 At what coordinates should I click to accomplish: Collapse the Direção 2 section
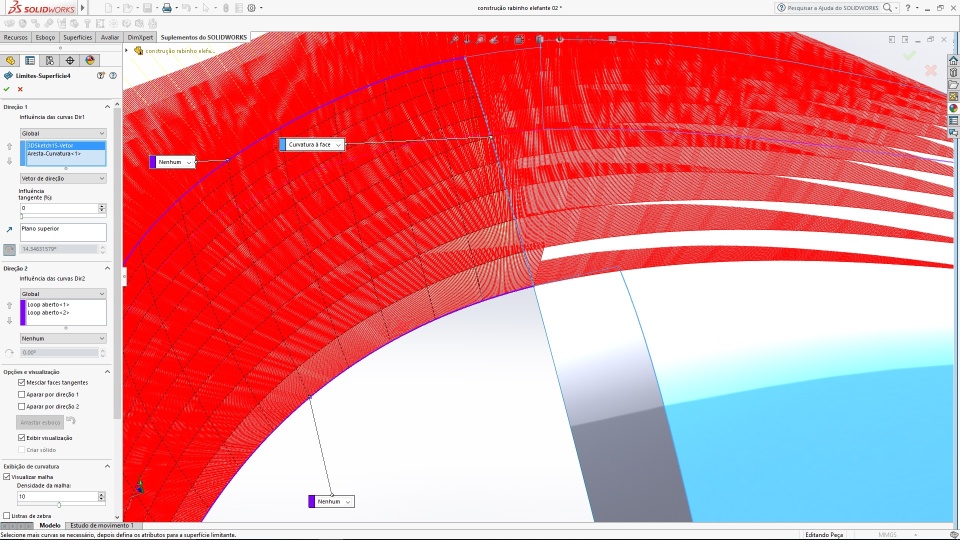point(107,268)
